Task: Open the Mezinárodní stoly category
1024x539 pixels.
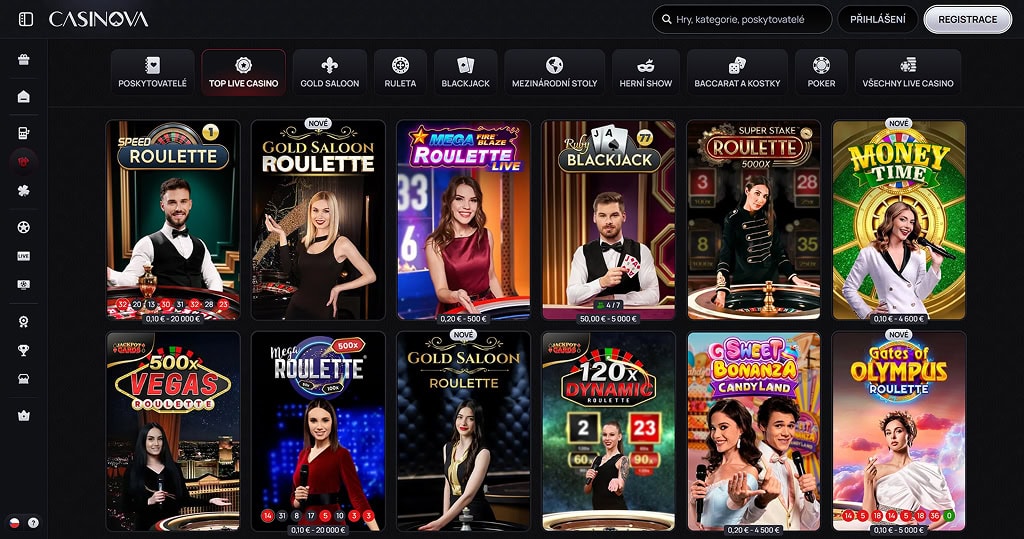Action: (x=554, y=73)
